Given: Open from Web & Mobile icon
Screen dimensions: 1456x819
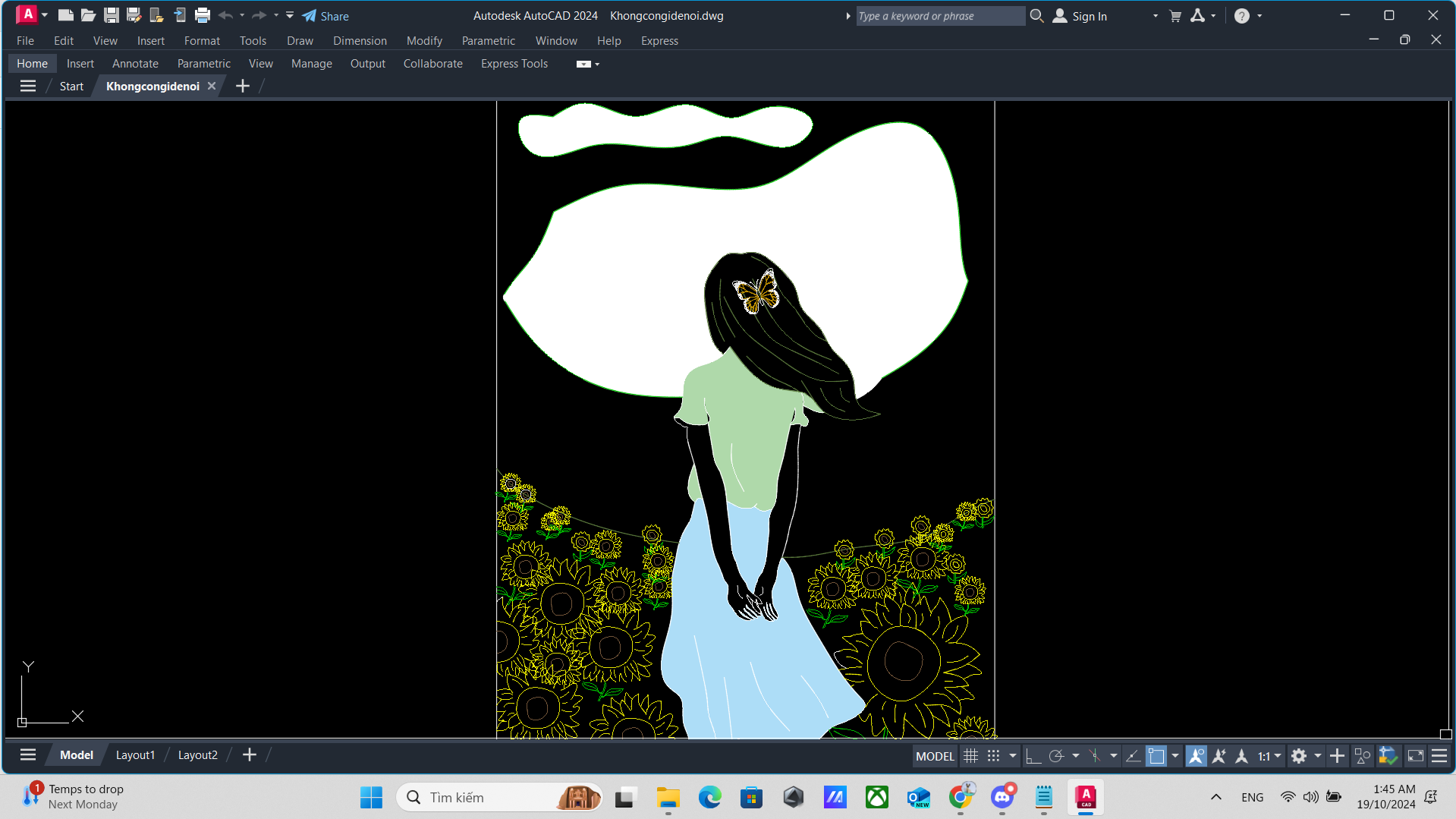Looking at the screenshot, I should click(156, 15).
